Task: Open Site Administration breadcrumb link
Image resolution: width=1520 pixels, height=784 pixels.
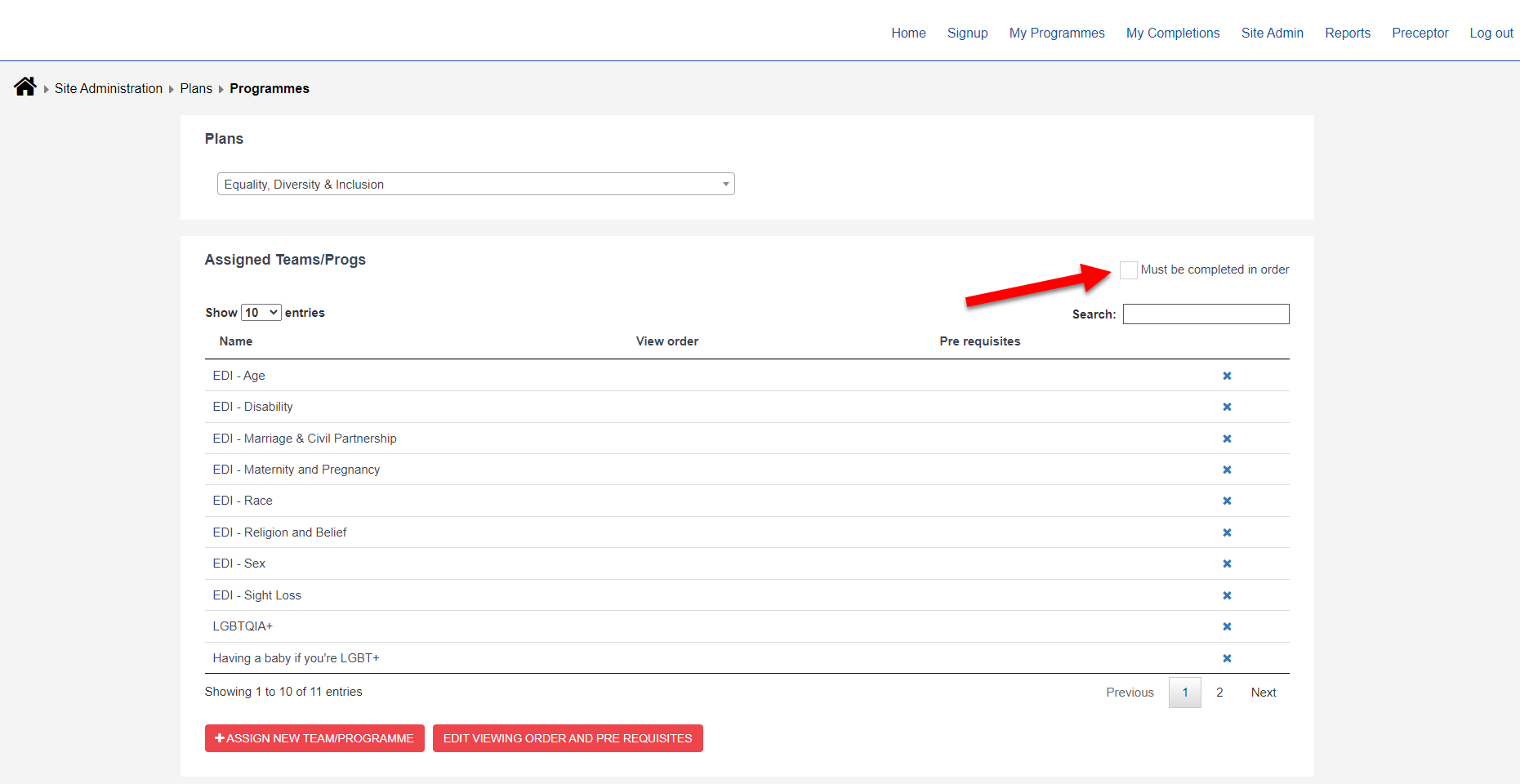Action: [x=109, y=88]
